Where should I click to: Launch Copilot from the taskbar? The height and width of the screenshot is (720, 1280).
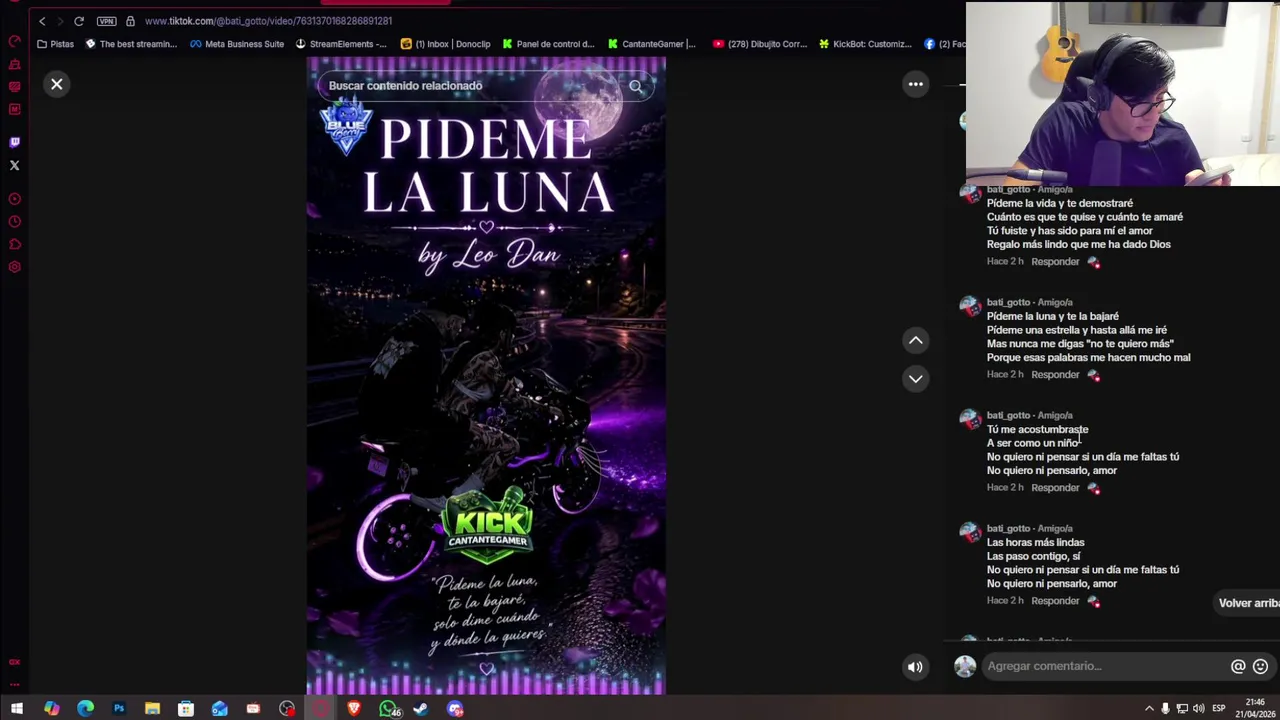coord(51,709)
